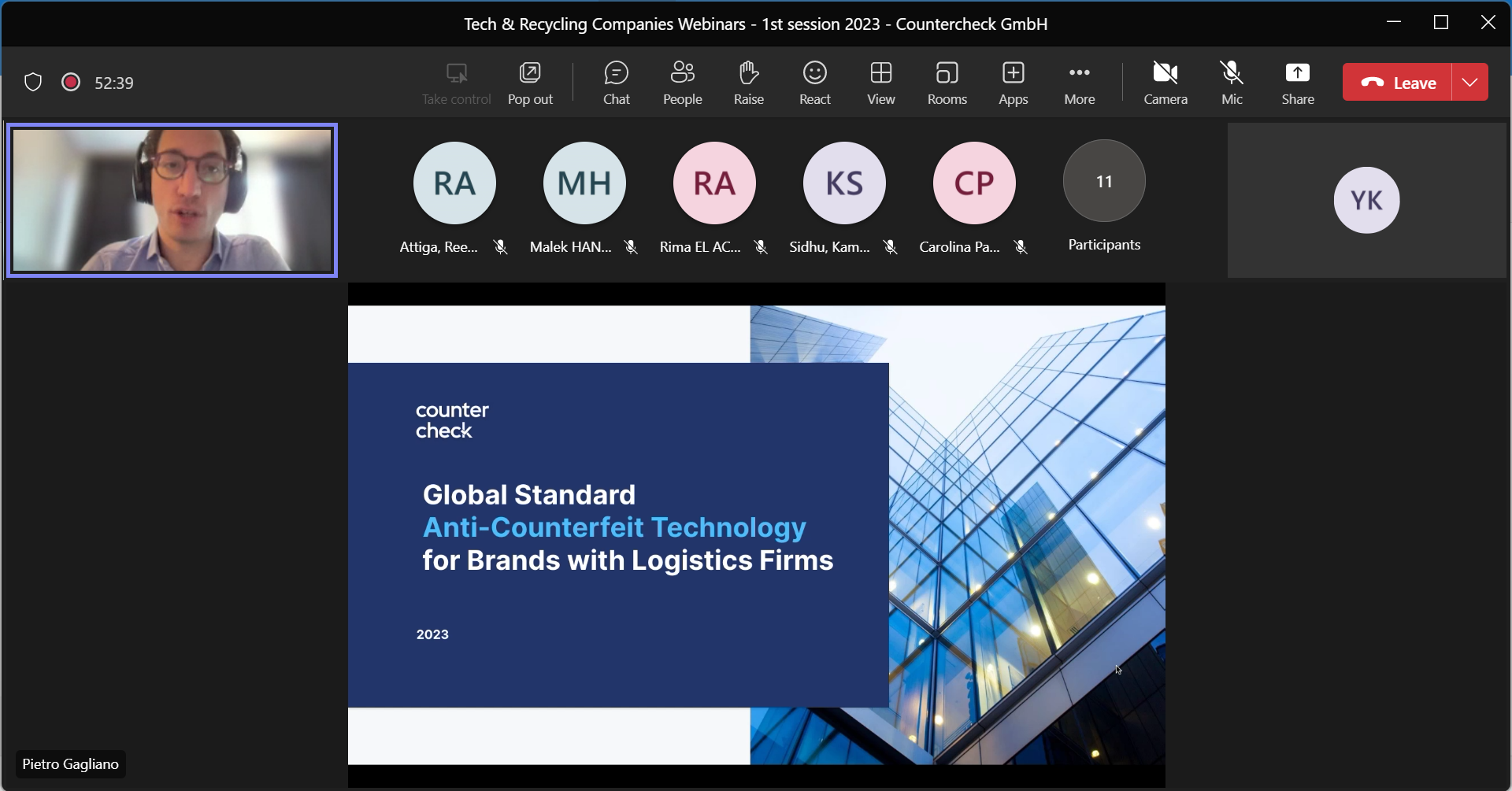This screenshot has width=1512, height=791.
Task: Open the More actions menu
Action: coord(1079,83)
